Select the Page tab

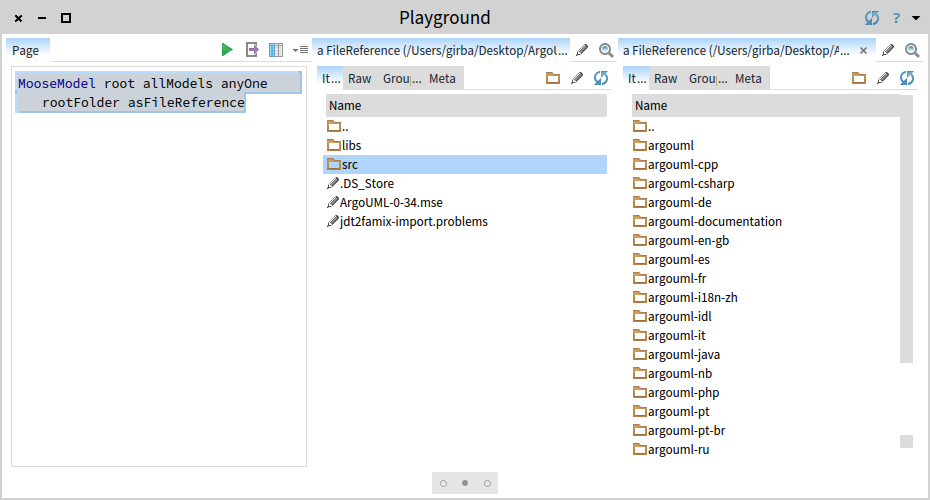27,50
